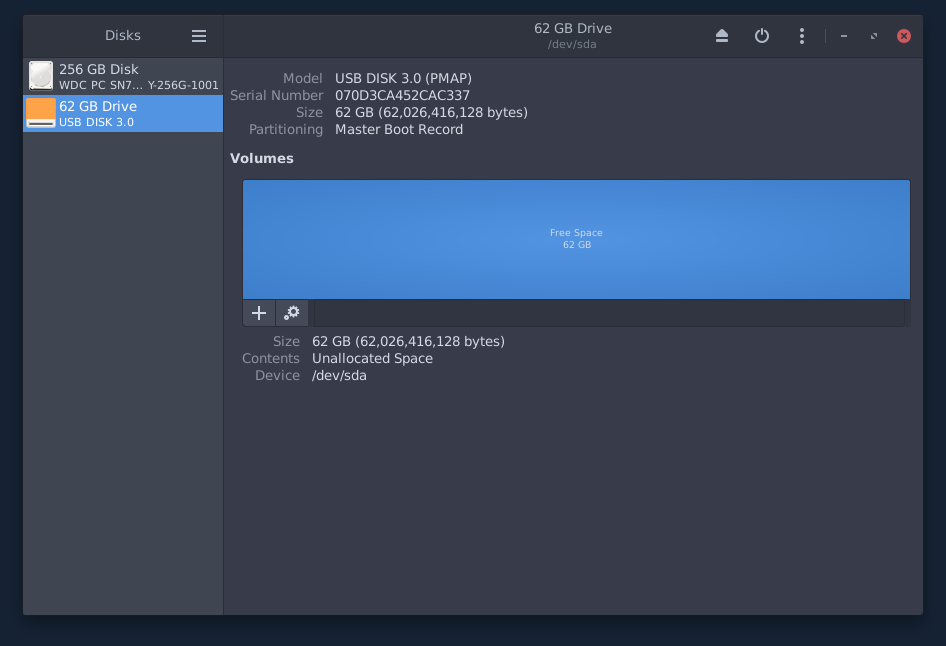This screenshot has height=646, width=946.
Task: Select the Free Space 62 GB volume block
Action: pos(576,239)
